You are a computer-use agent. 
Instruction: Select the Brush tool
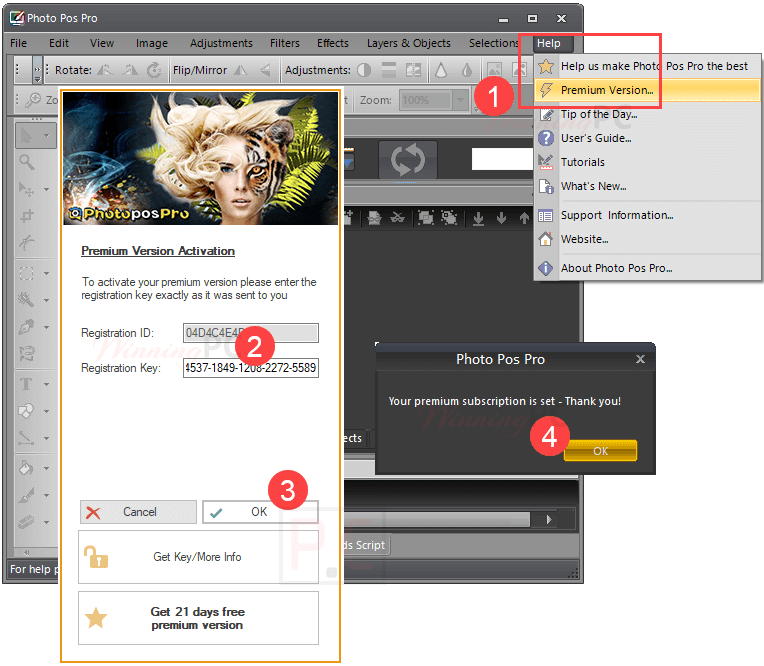tap(26, 495)
